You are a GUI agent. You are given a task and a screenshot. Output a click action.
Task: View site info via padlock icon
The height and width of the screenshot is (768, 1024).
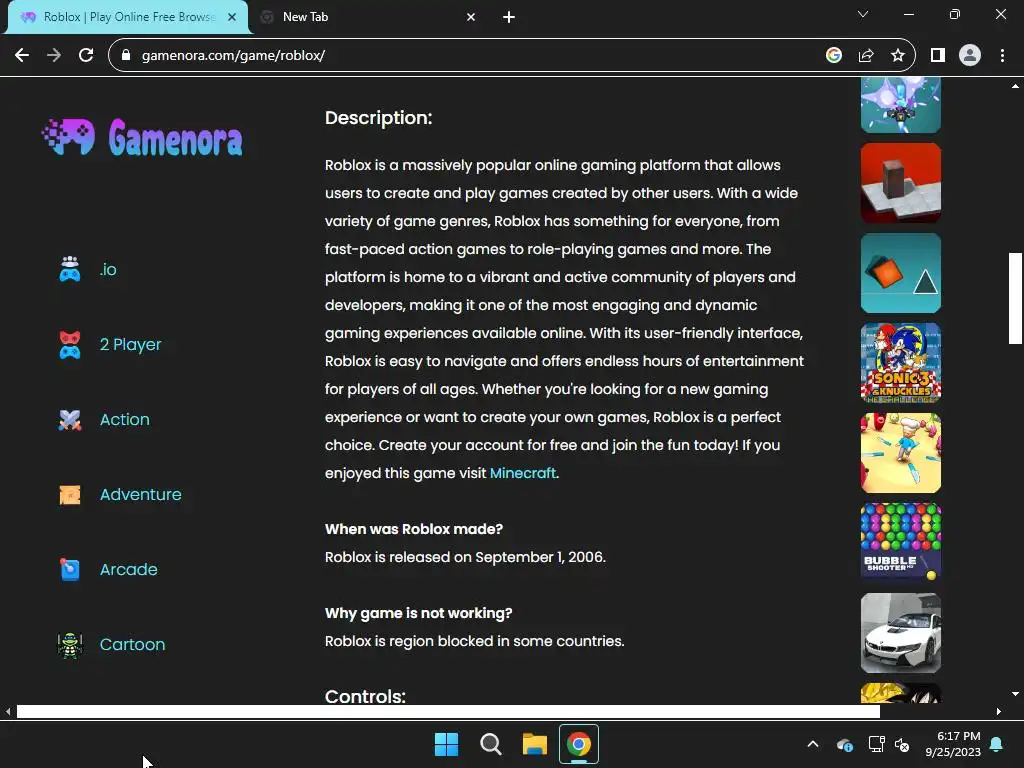[x=126, y=56]
